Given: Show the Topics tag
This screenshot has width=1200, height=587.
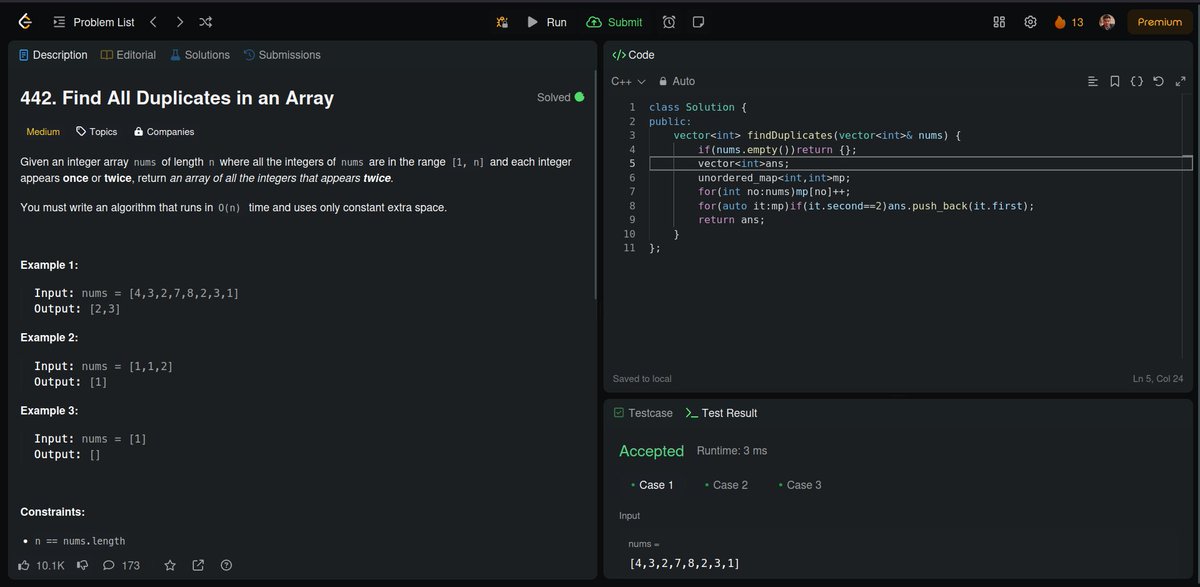Looking at the screenshot, I should tap(96, 132).
